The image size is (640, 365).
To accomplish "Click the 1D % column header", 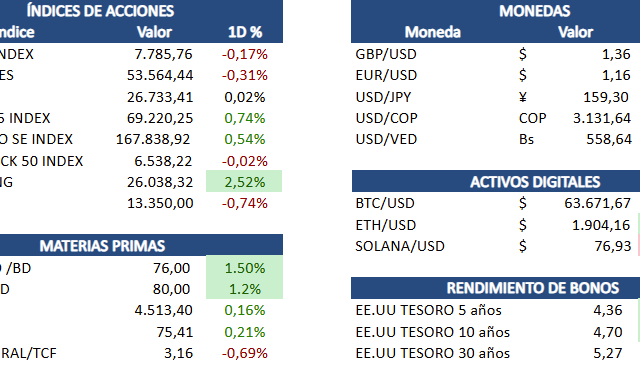I will click(x=245, y=32).
